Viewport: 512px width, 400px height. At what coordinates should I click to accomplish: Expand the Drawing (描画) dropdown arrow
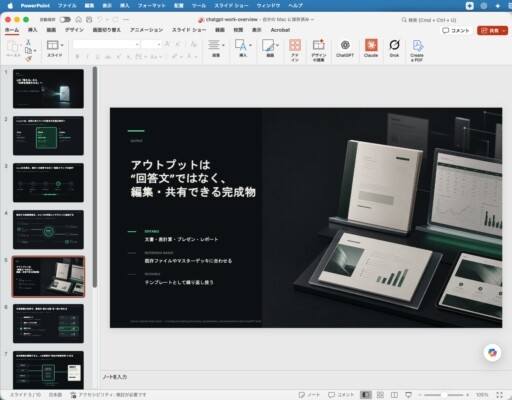click(x=277, y=45)
